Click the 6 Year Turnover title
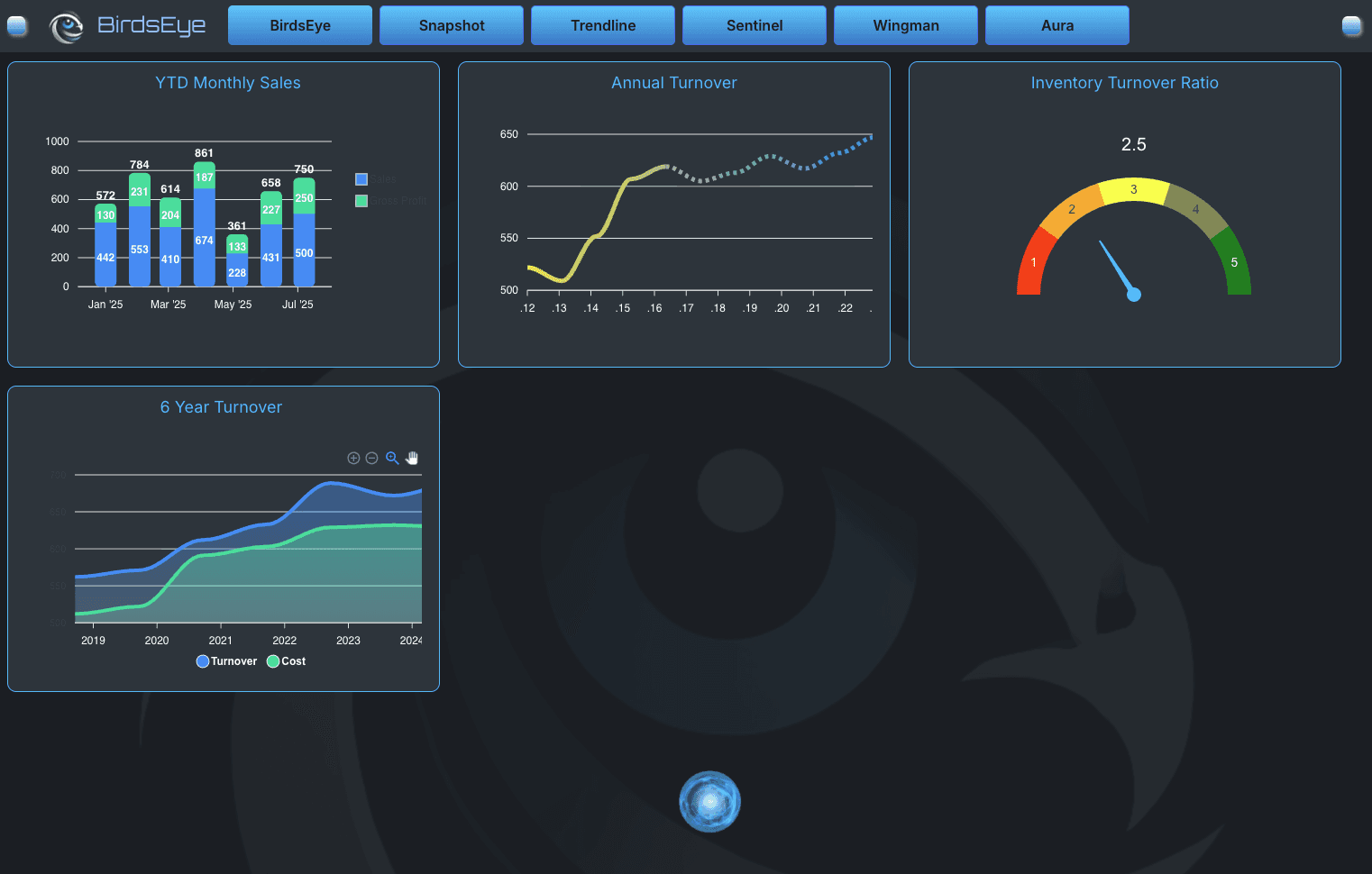The width and height of the screenshot is (1372, 874). [x=222, y=407]
